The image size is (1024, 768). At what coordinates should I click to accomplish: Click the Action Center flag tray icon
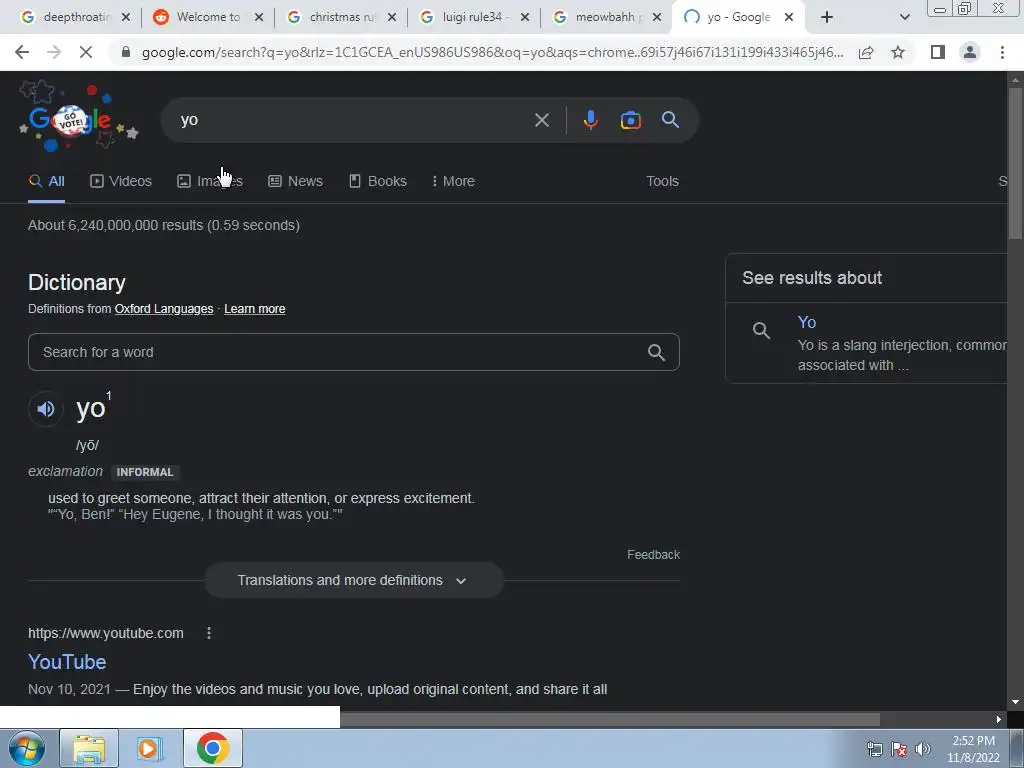899,749
